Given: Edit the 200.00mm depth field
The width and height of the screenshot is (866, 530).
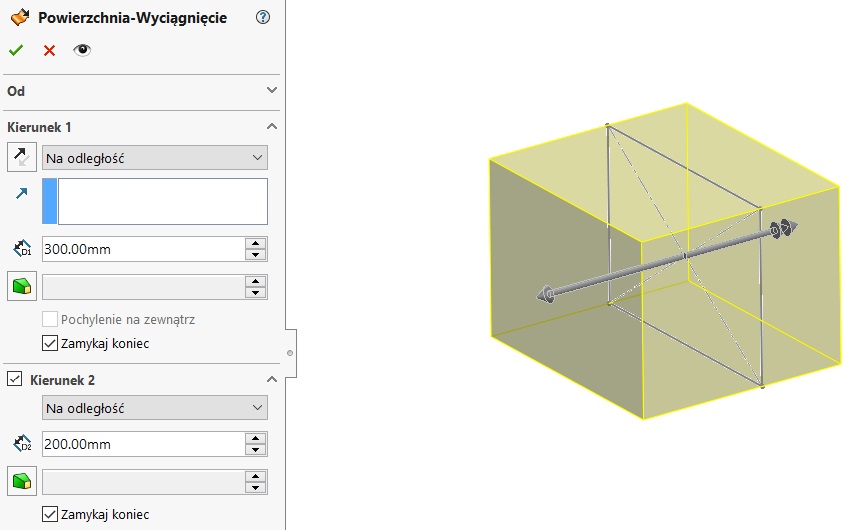Looking at the screenshot, I should click(x=144, y=444).
